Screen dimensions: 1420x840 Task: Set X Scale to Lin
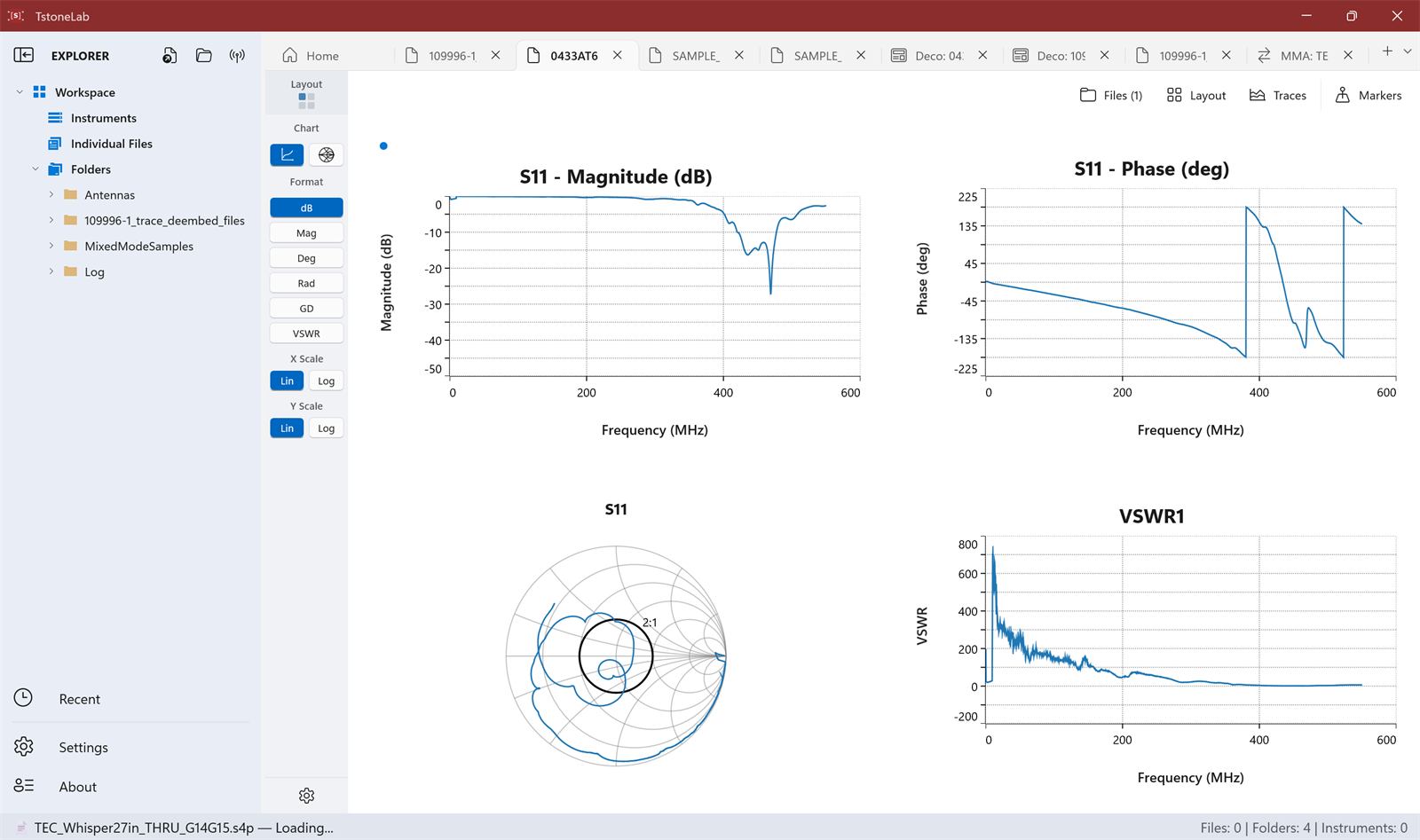[287, 381]
